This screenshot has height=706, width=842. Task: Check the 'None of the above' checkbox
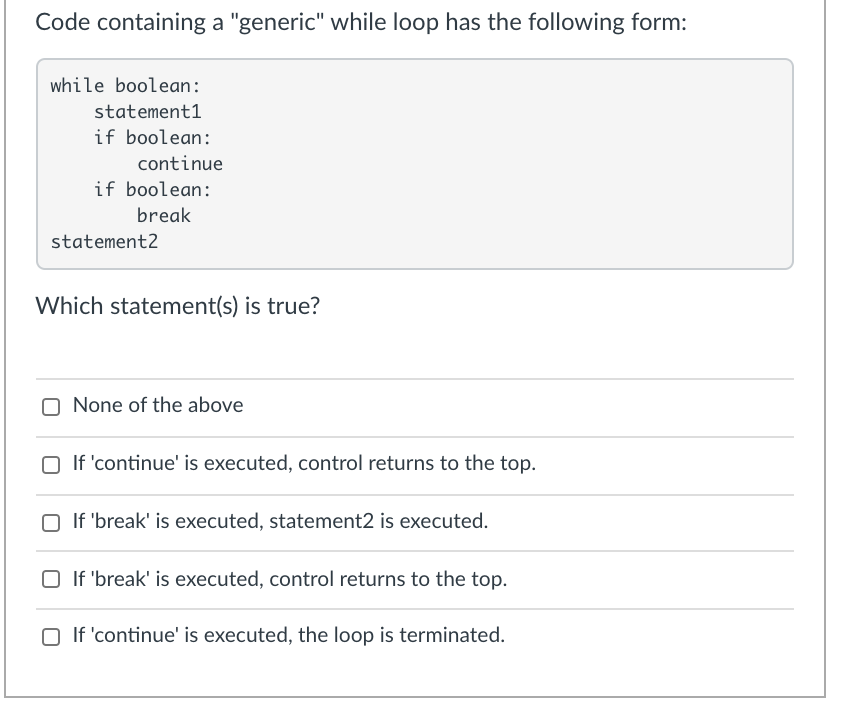(49, 405)
